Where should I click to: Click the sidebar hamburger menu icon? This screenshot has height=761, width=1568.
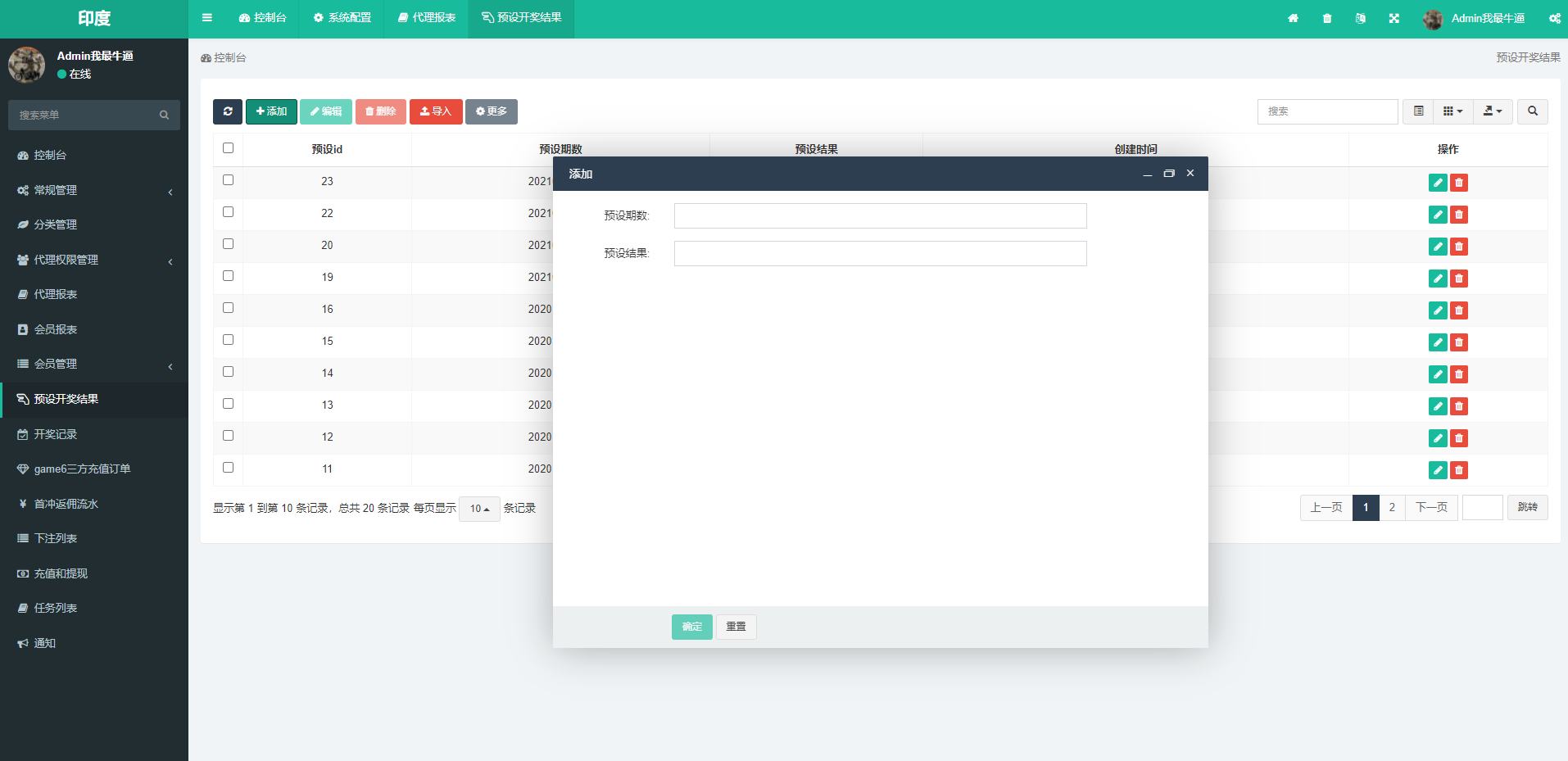coord(207,18)
